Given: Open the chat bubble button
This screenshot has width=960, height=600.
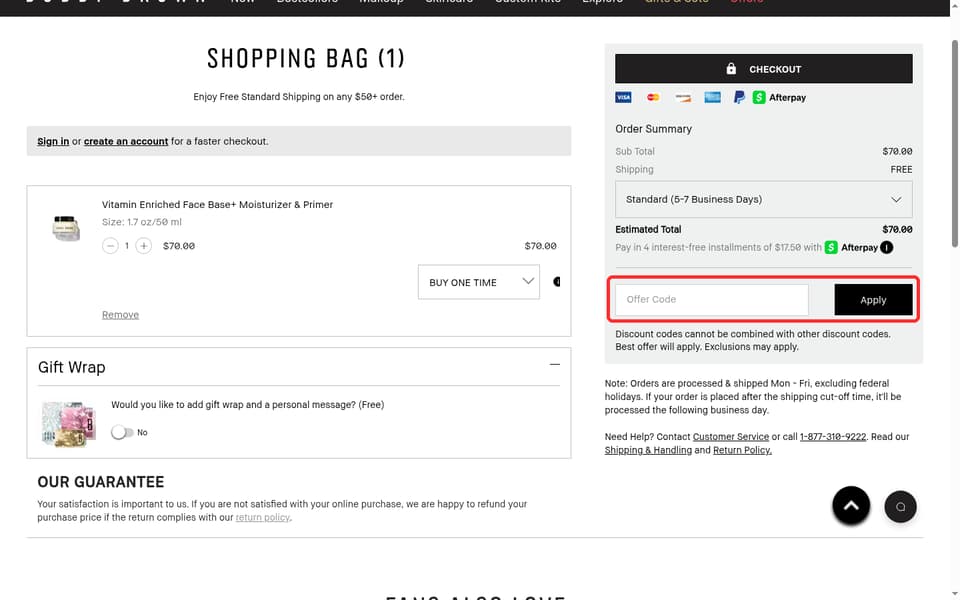Looking at the screenshot, I should click(901, 506).
